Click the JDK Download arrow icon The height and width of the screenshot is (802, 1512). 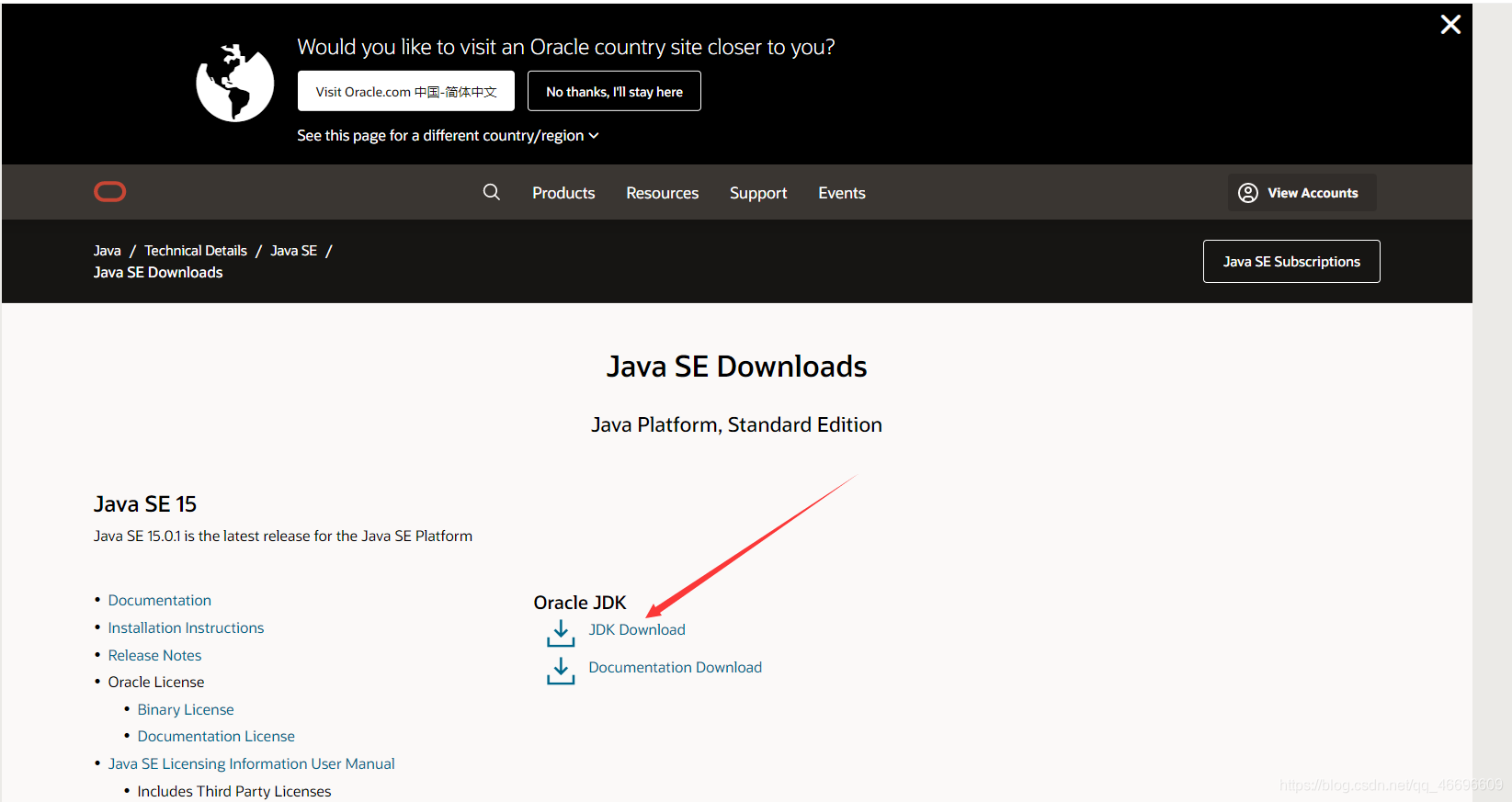click(561, 633)
